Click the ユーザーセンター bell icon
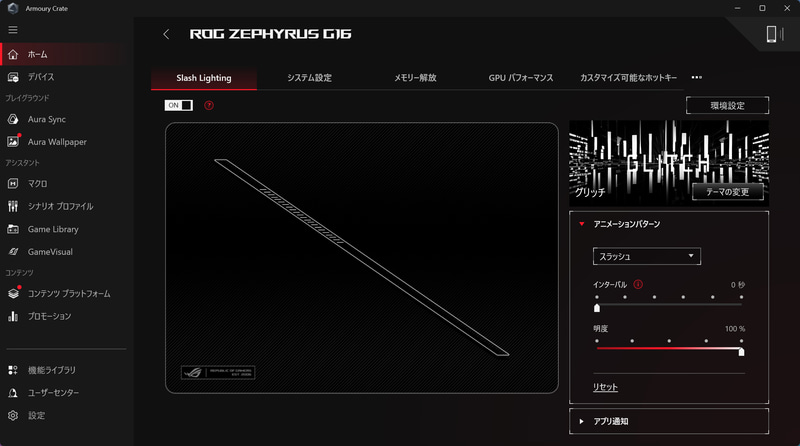Viewport: 800px width, 446px height. [x=13, y=393]
